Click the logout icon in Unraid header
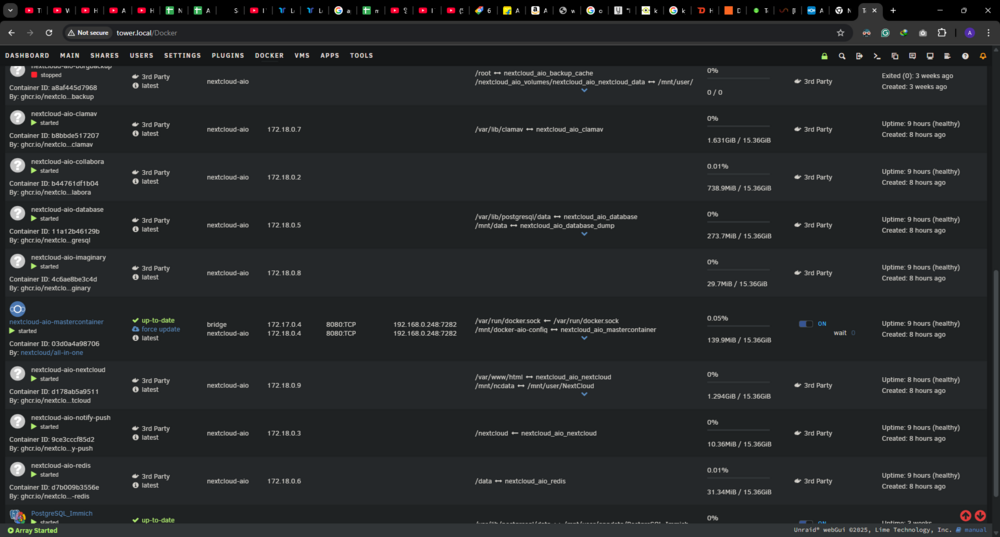1000x537 pixels. click(859, 56)
